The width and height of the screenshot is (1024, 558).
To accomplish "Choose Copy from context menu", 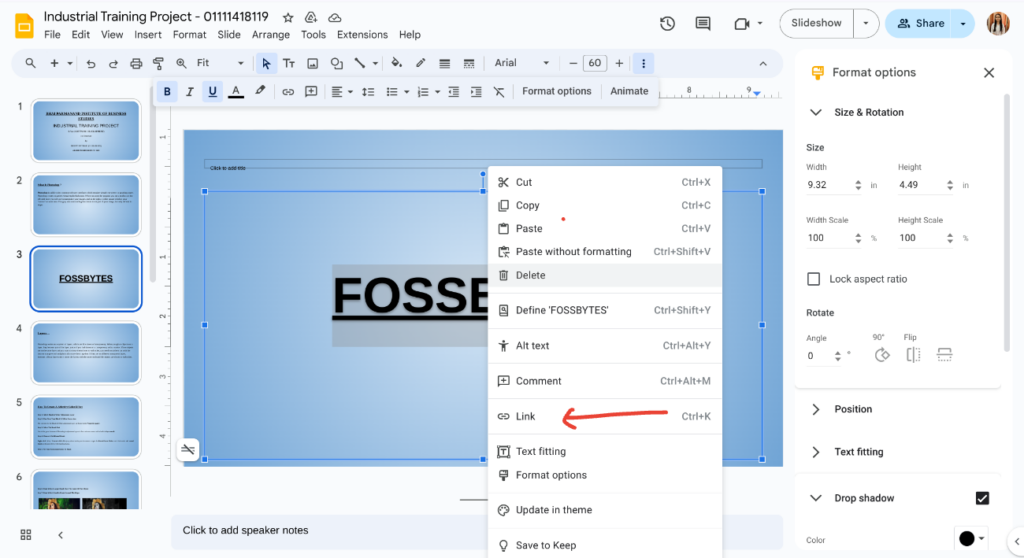I will click(605, 205).
